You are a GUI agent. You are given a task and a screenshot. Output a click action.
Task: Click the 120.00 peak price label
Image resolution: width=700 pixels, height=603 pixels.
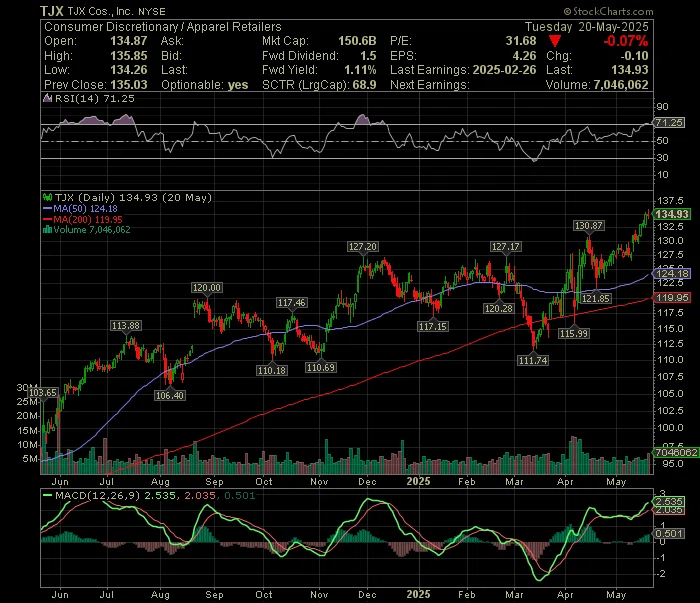(x=207, y=288)
